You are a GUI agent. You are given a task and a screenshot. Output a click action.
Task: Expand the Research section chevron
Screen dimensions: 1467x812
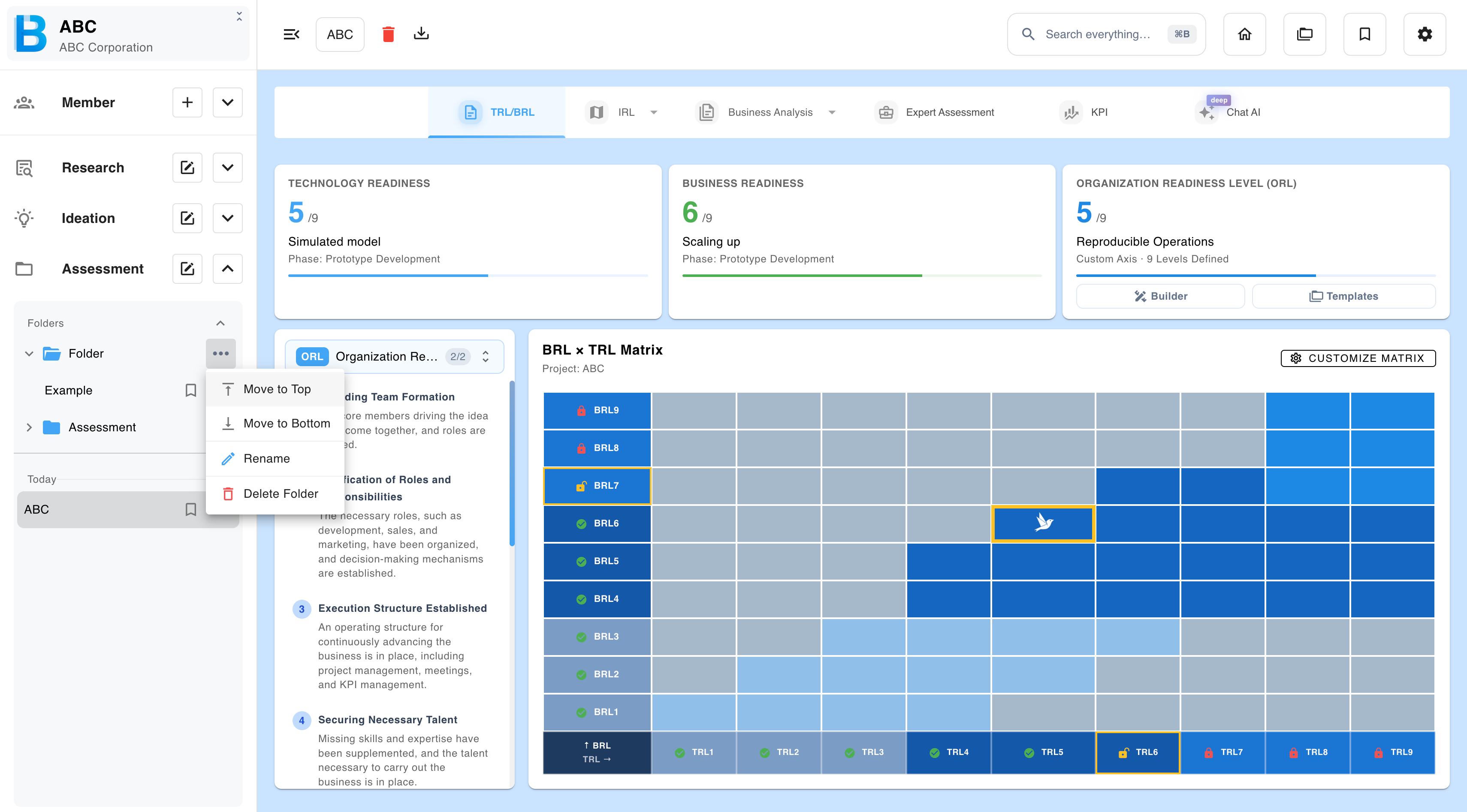[227, 167]
